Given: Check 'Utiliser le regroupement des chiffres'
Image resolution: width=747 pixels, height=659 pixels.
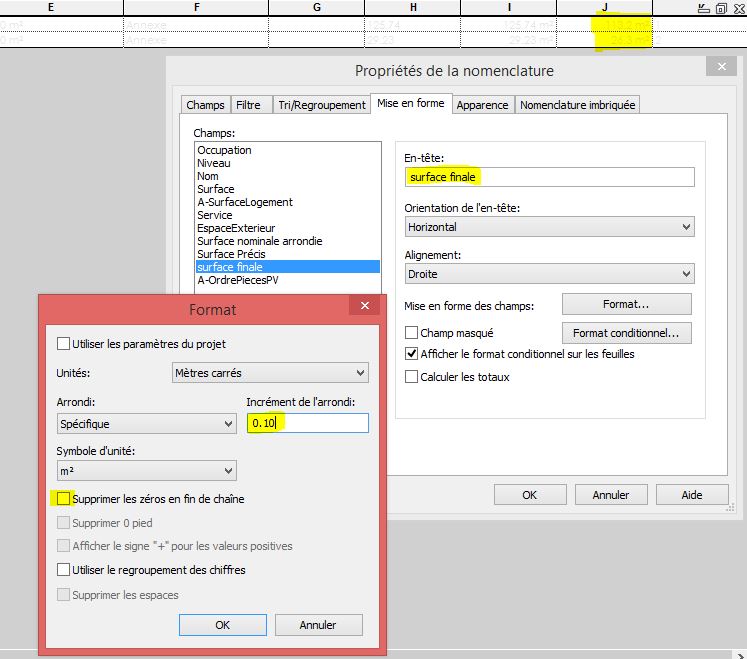Looking at the screenshot, I should click(x=64, y=570).
